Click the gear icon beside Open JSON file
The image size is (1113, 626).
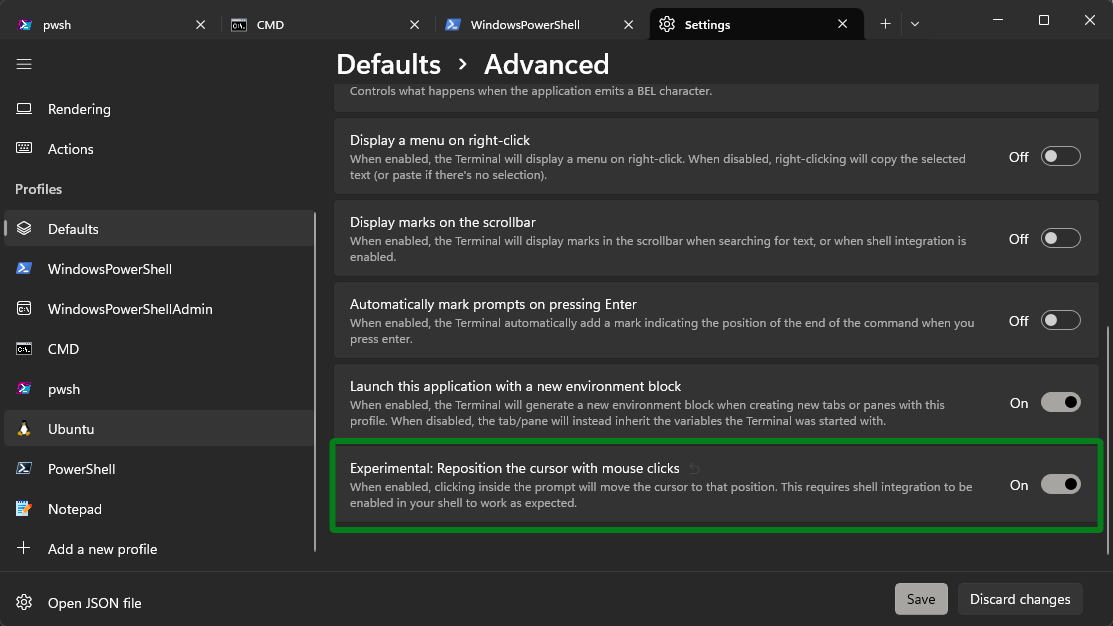click(x=24, y=603)
